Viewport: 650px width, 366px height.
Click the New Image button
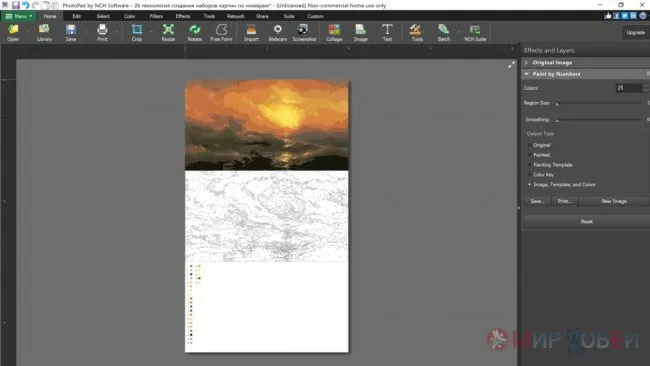click(614, 201)
